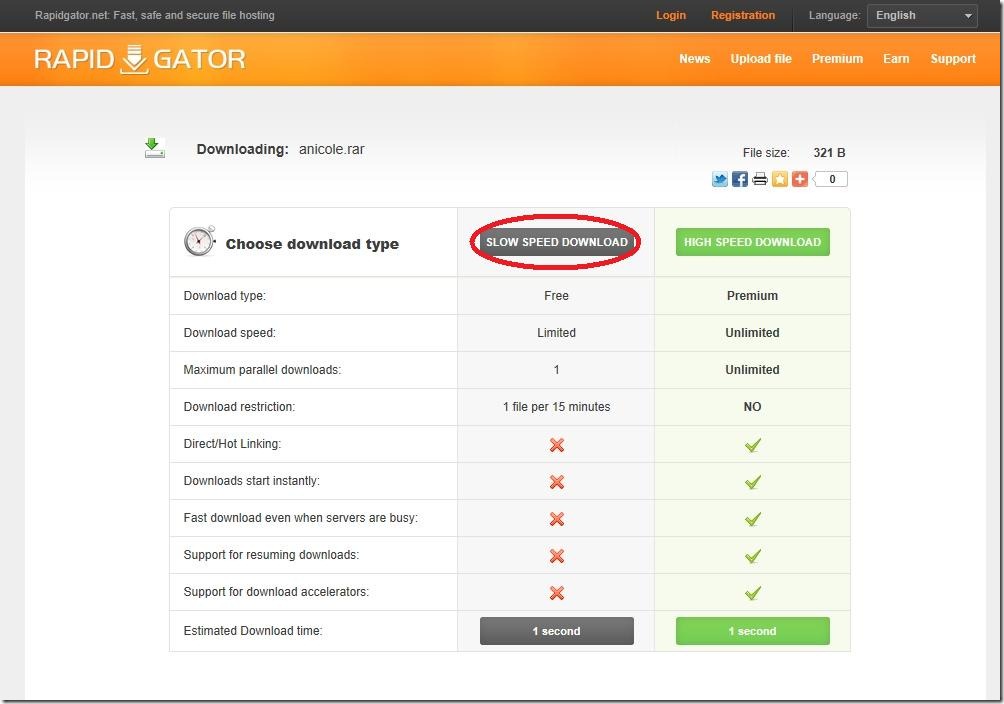1004x704 pixels.
Task: Go to Upload file page
Action: coord(760,59)
